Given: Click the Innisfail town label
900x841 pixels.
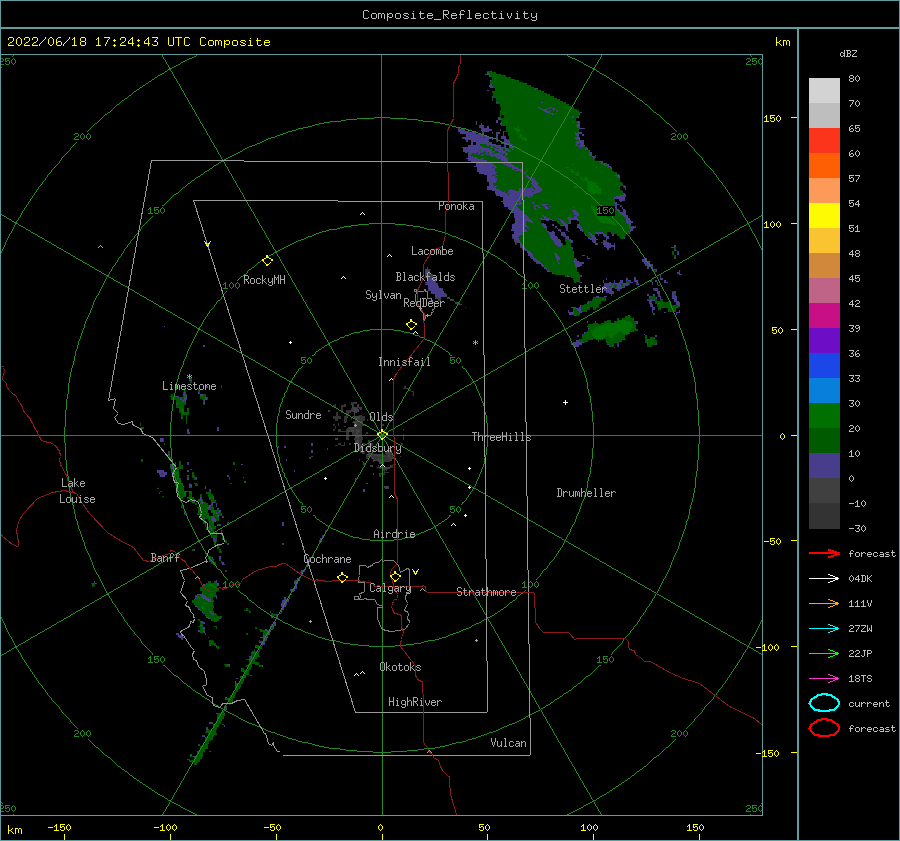Looking at the screenshot, I should click(x=404, y=362).
